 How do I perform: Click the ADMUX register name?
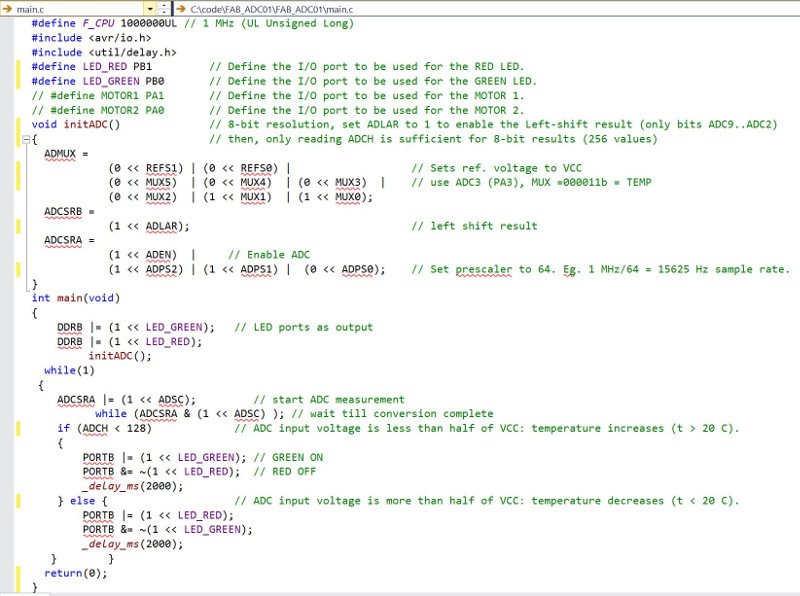coord(60,154)
